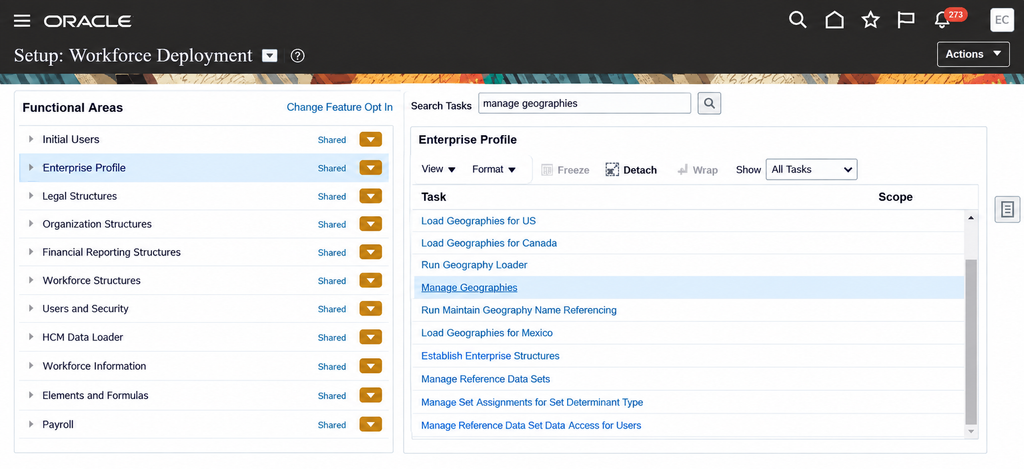Open the side panel document icon
Screen dimensions: 1024x469
click(1007, 209)
